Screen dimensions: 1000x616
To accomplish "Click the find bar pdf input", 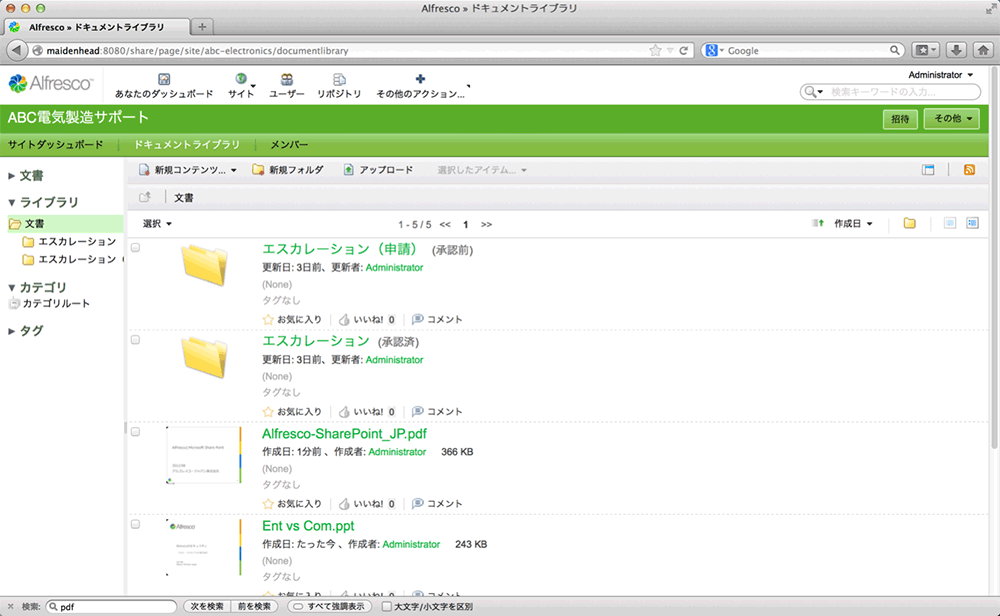I will pos(112,606).
